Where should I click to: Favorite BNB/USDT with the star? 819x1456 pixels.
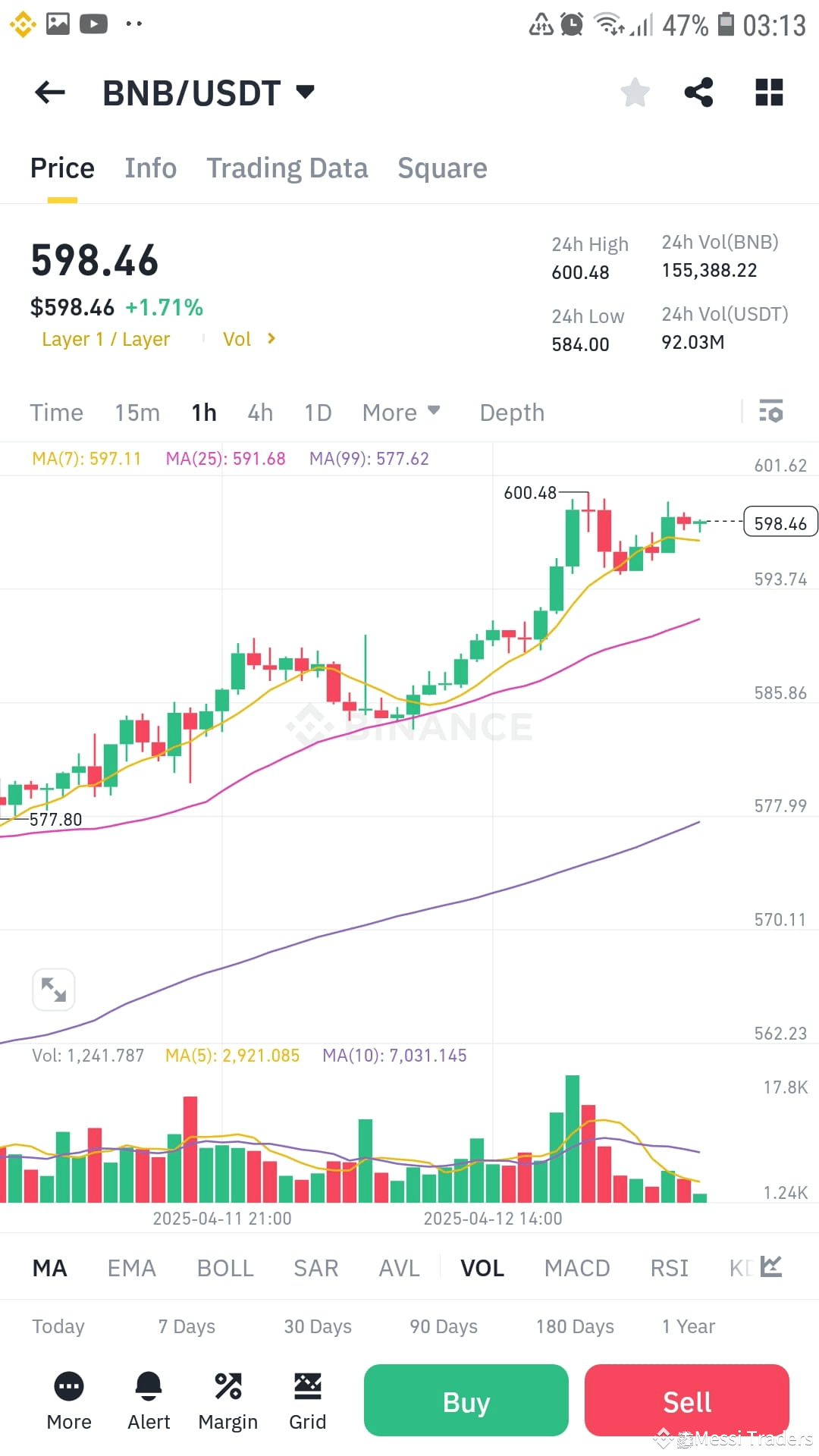point(635,92)
